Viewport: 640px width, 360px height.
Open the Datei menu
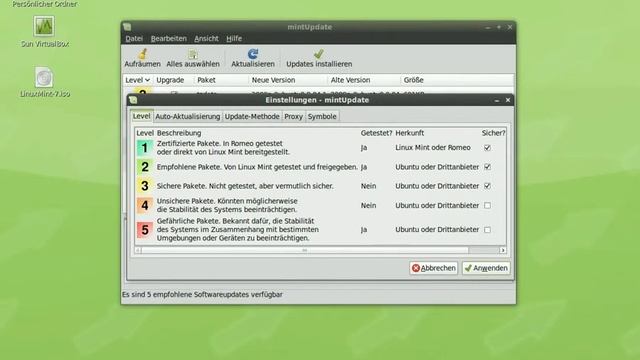134,38
